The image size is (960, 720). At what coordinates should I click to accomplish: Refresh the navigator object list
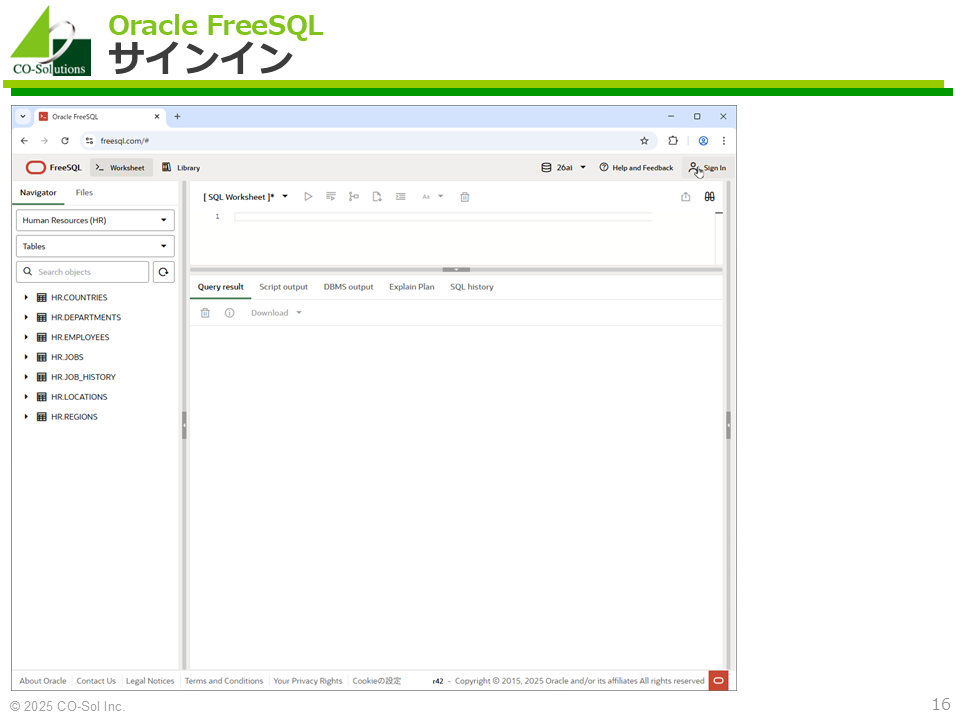[x=163, y=272]
